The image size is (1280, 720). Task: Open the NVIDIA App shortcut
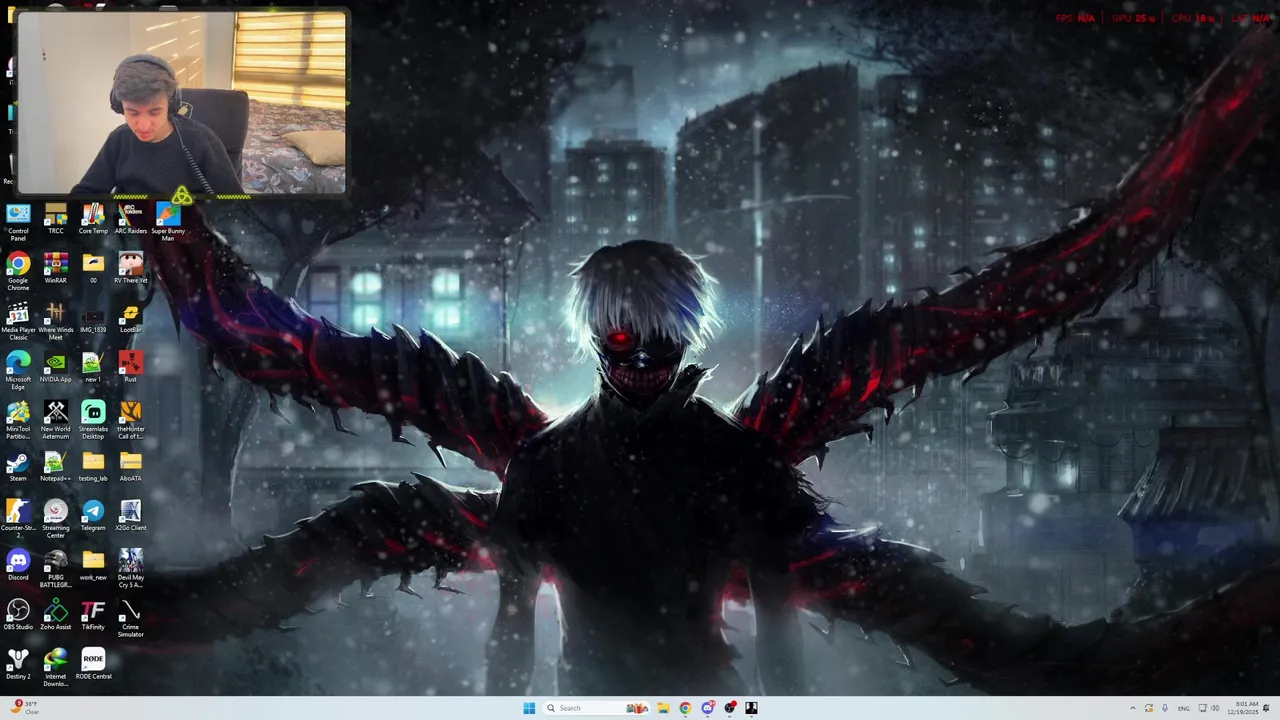[56, 367]
